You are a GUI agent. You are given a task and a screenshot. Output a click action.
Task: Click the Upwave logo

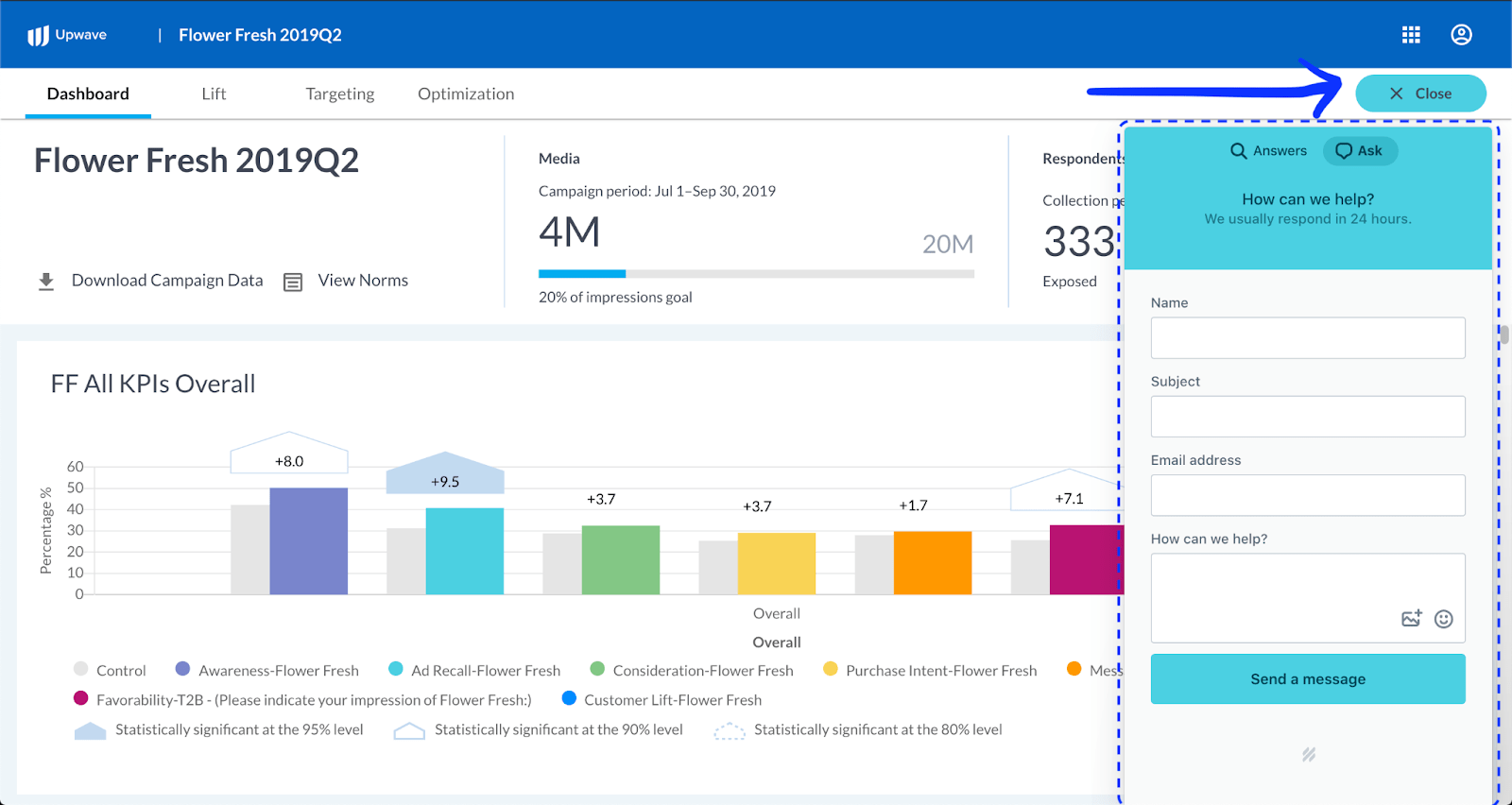point(67,35)
